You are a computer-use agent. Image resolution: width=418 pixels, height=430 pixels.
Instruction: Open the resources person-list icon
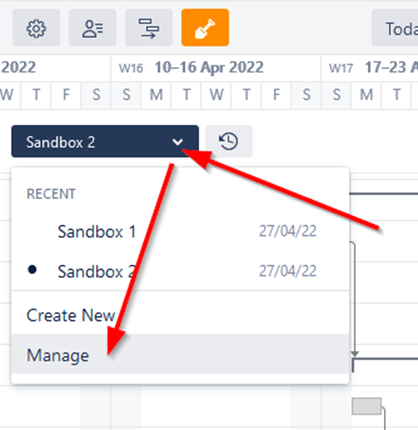(92, 28)
